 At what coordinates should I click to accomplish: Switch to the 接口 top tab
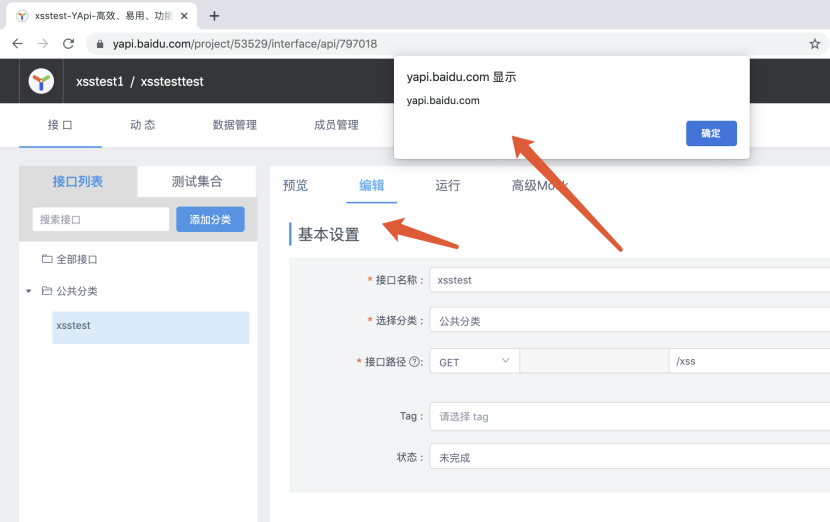[60, 125]
